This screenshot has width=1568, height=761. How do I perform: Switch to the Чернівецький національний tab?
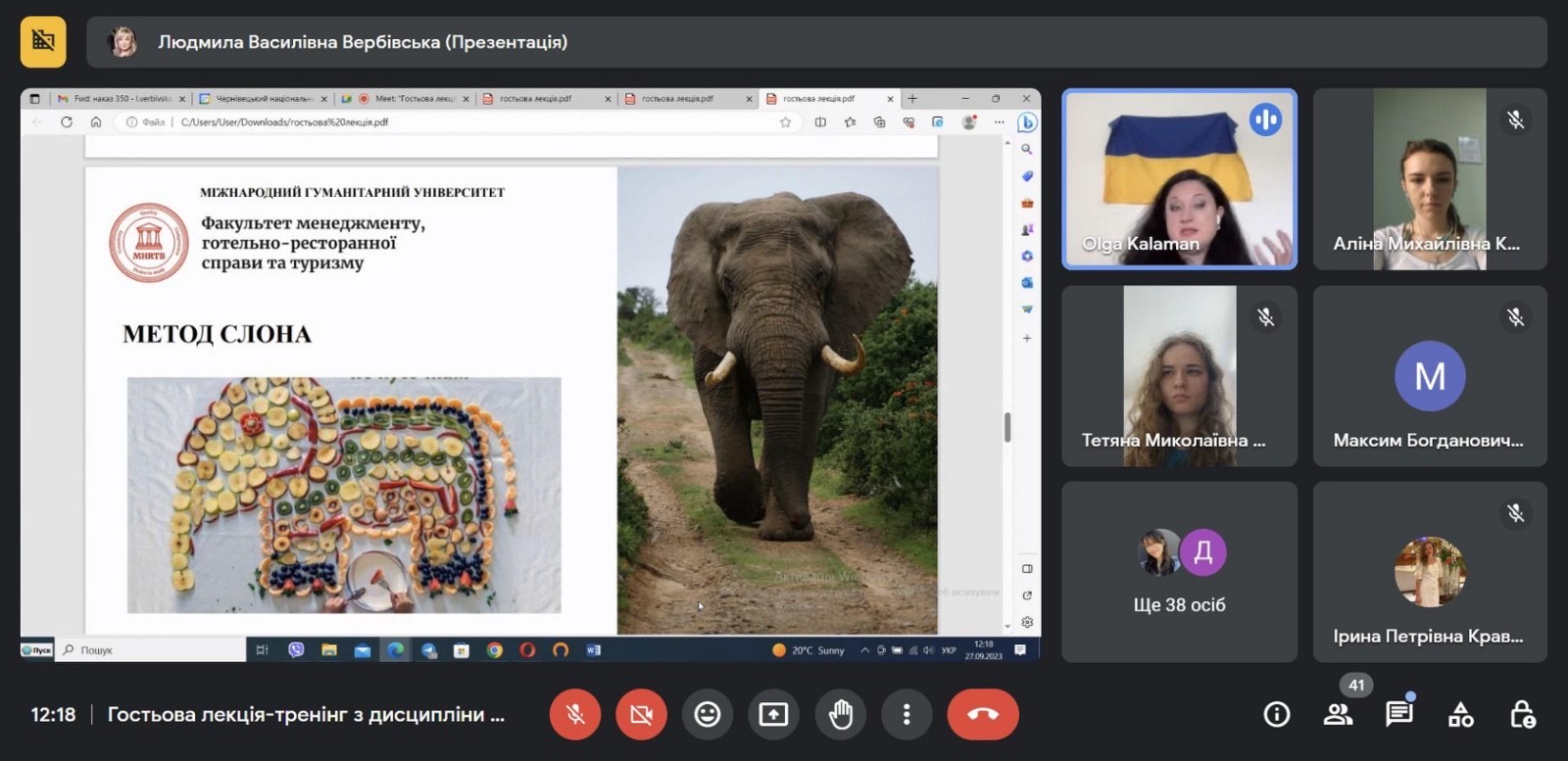coord(263,99)
